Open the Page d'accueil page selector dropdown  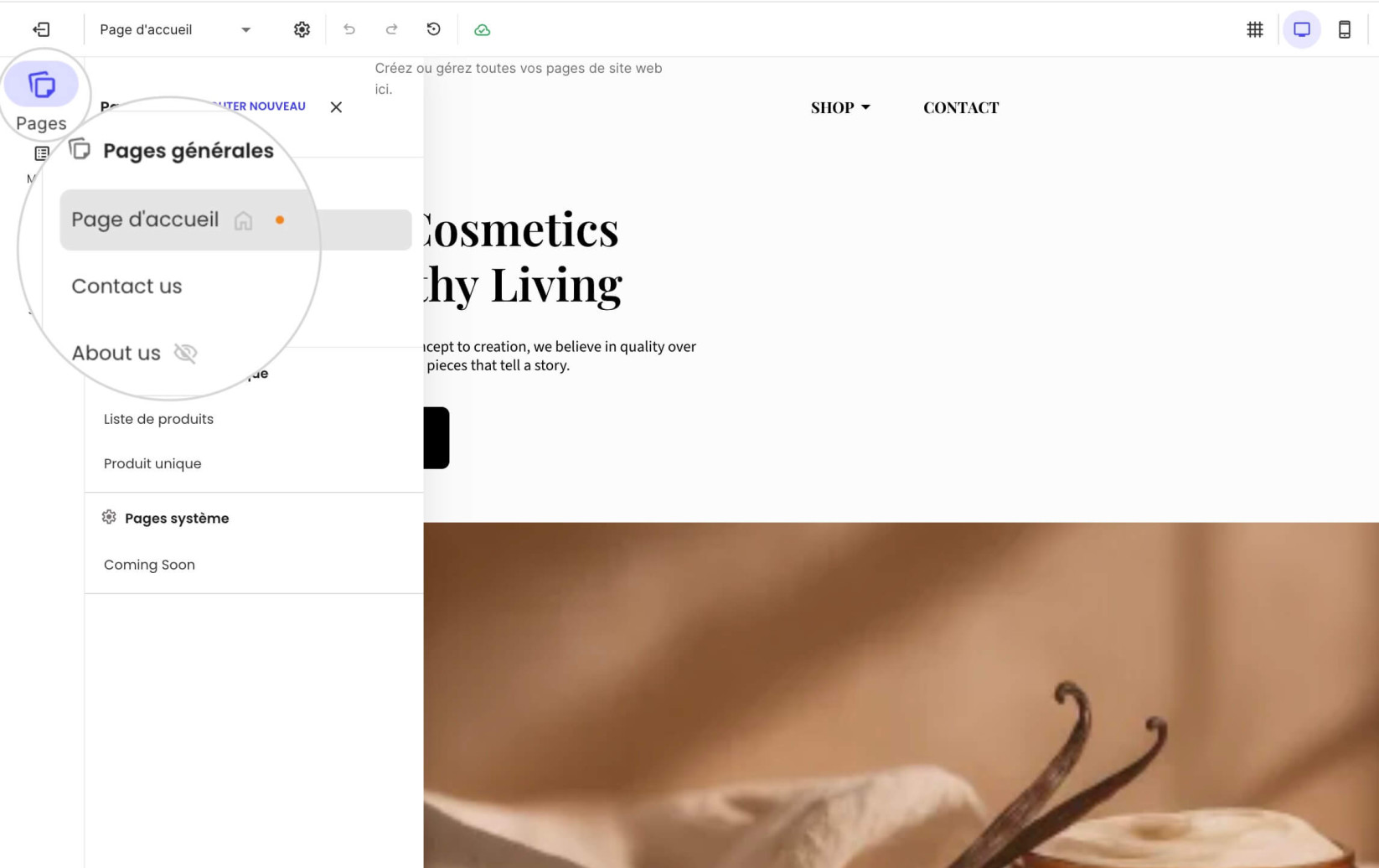[x=175, y=29]
